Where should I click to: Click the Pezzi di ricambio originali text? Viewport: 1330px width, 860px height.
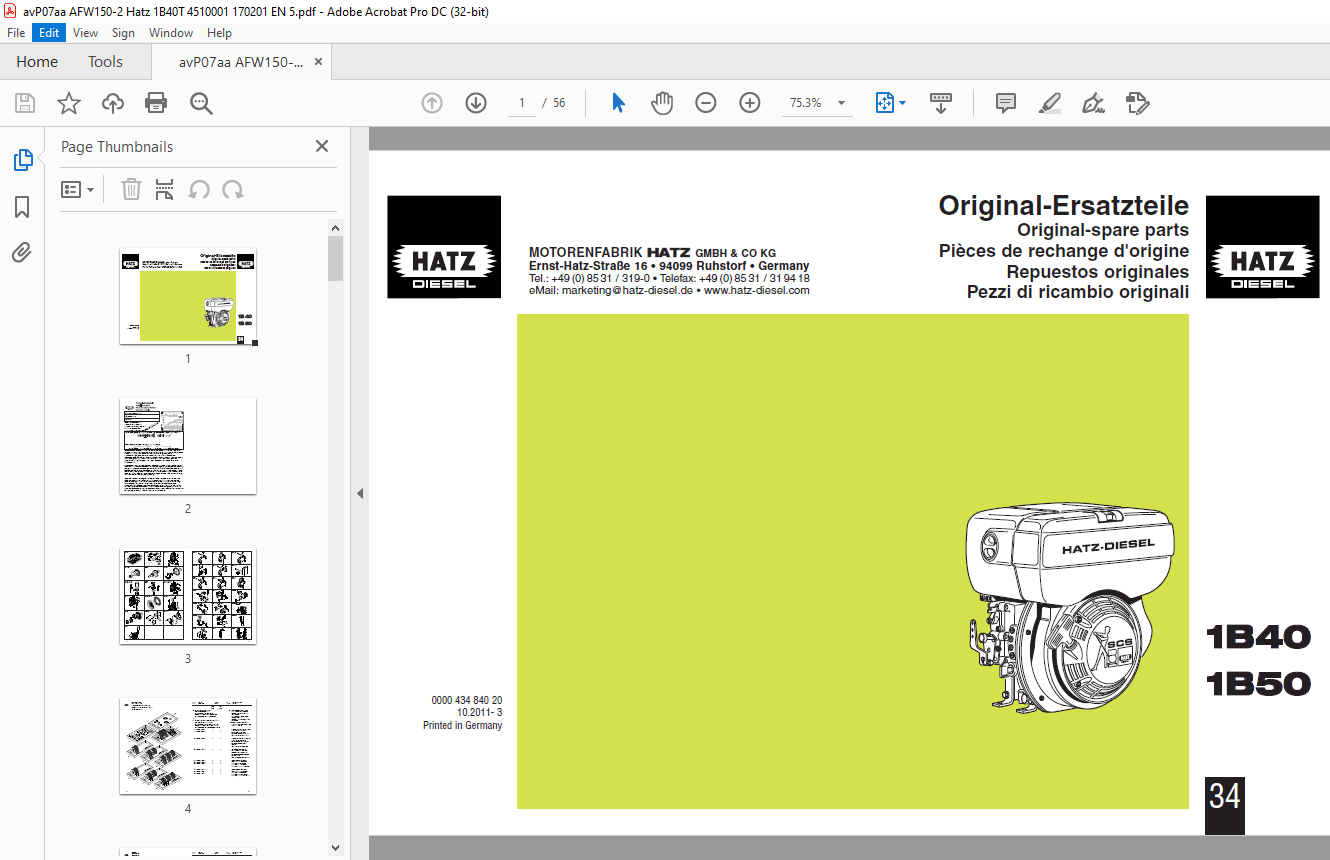[x=1078, y=292]
